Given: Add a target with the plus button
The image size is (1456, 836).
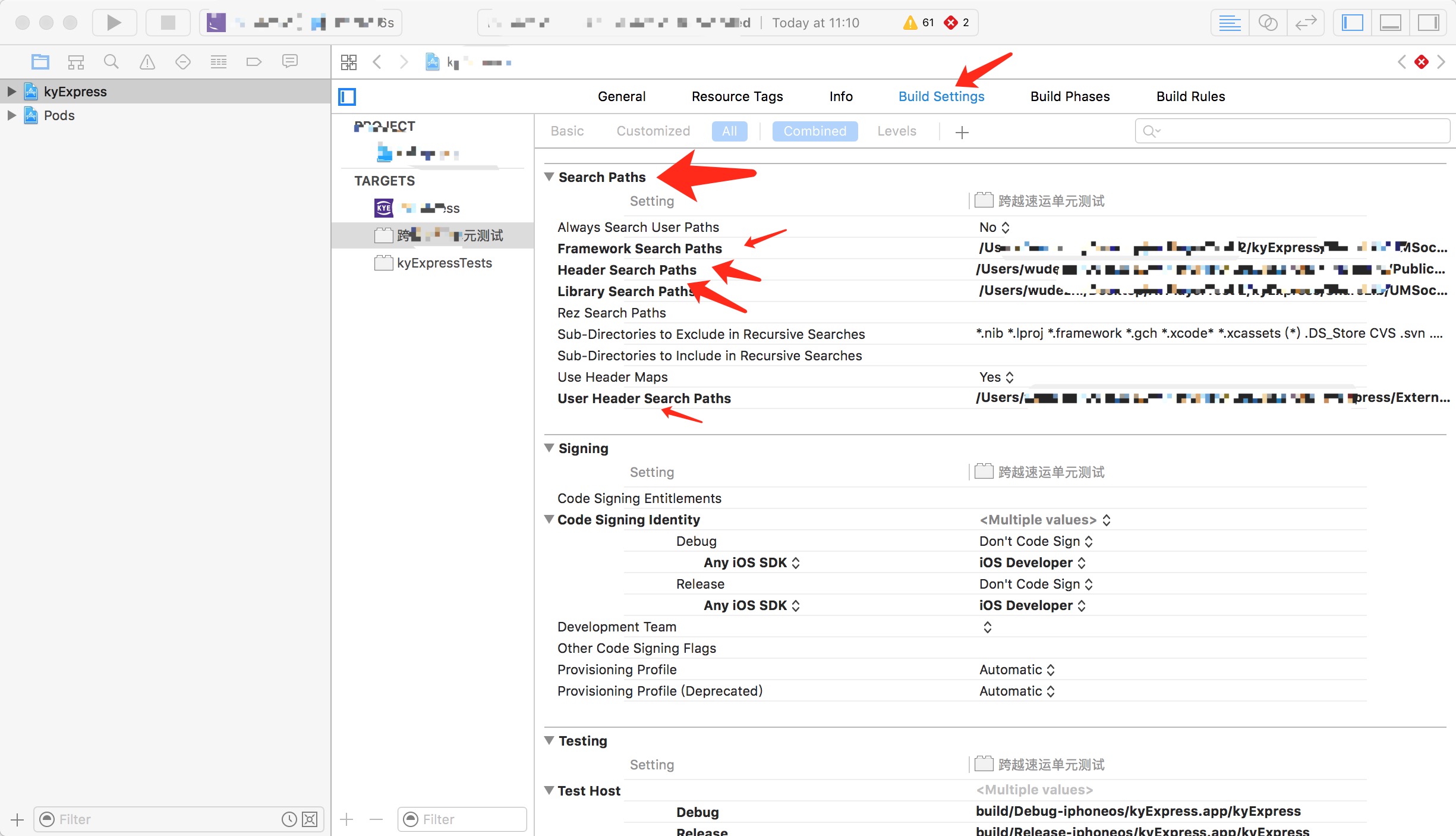Looking at the screenshot, I should [x=346, y=820].
